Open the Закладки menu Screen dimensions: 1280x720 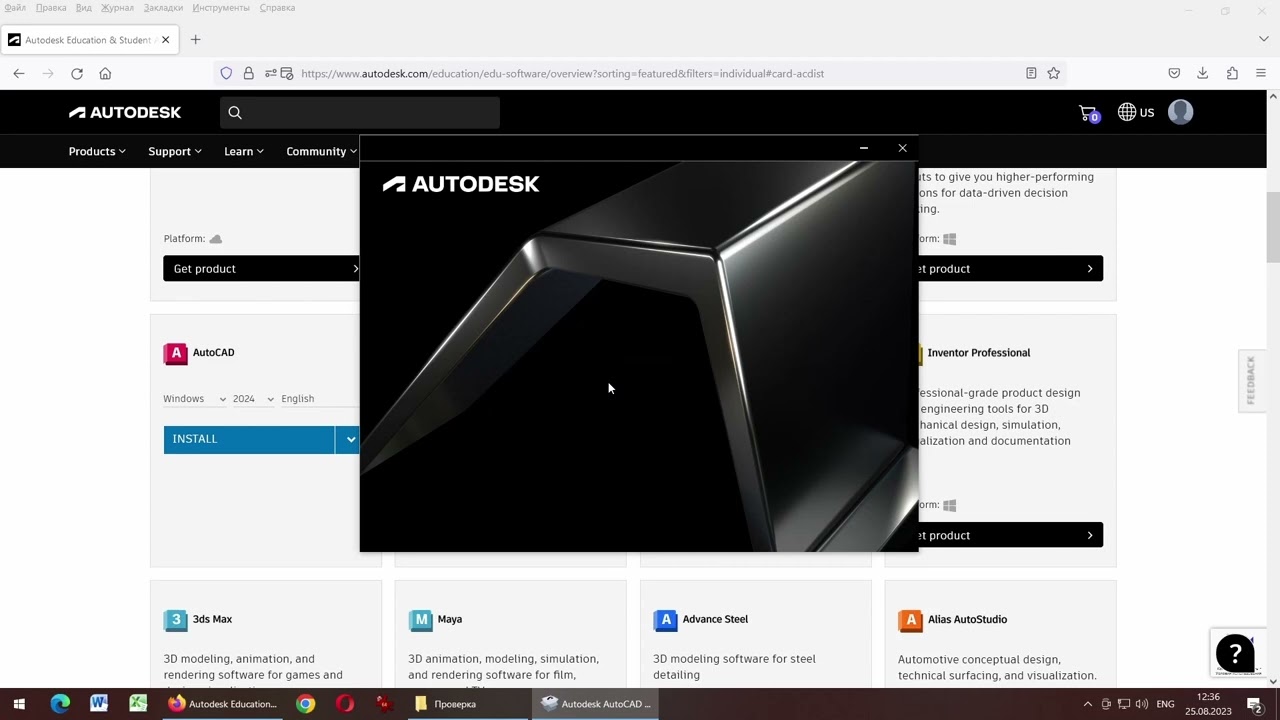[163, 8]
